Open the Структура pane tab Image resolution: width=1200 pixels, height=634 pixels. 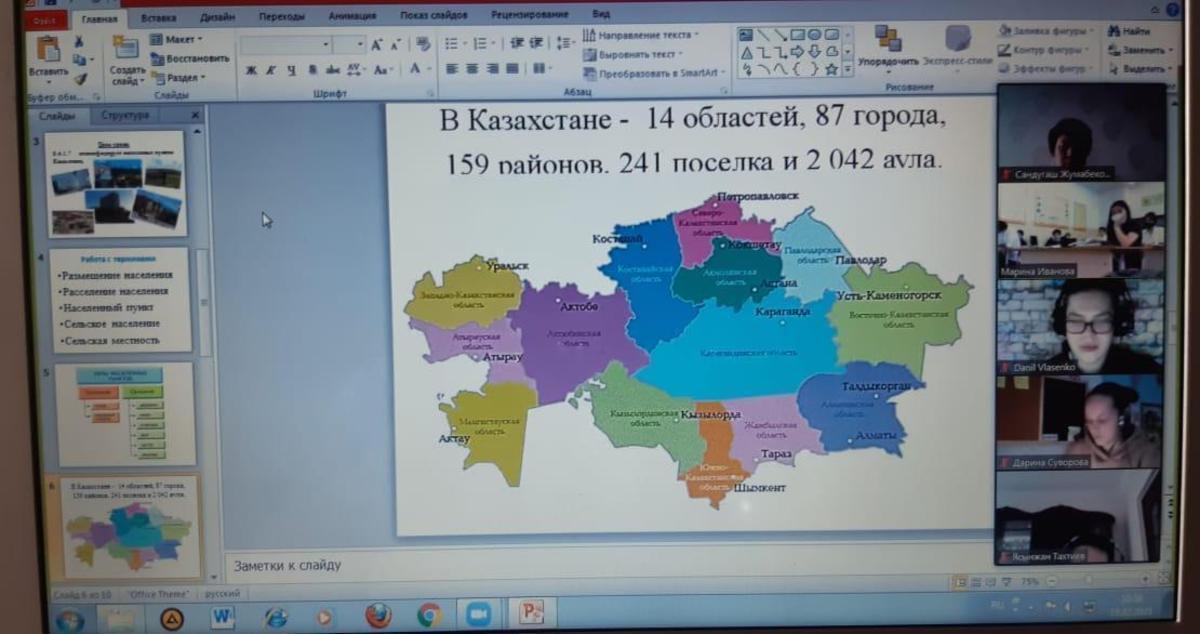125,115
